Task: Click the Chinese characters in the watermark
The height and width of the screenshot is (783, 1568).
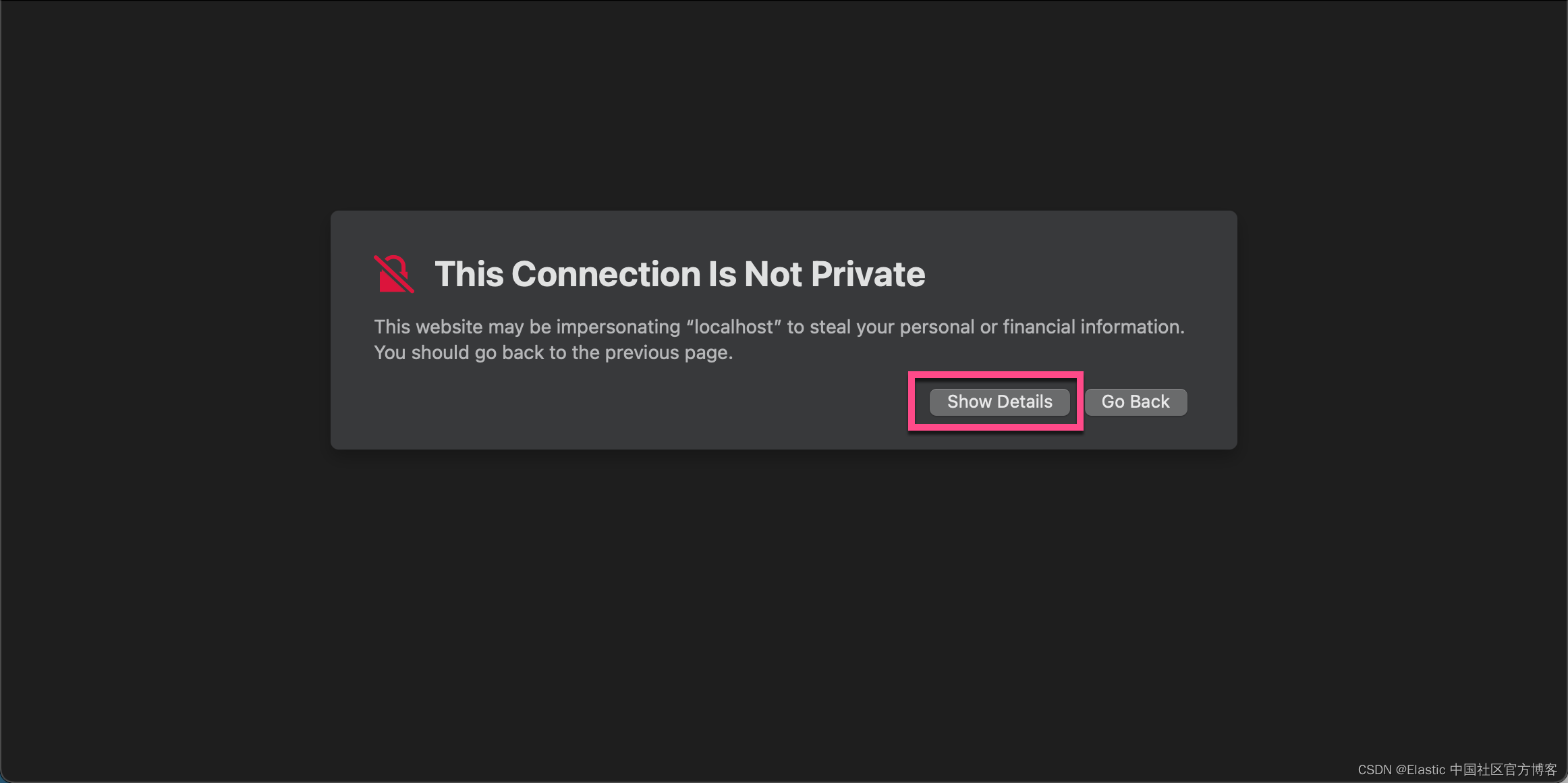Action: [x=1503, y=769]
